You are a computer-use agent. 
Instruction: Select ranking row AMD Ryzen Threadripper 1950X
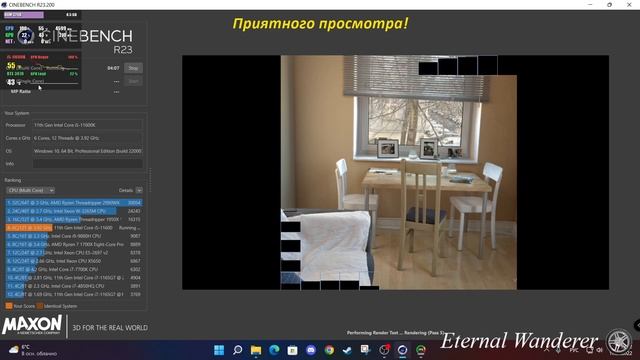point(74,219)
